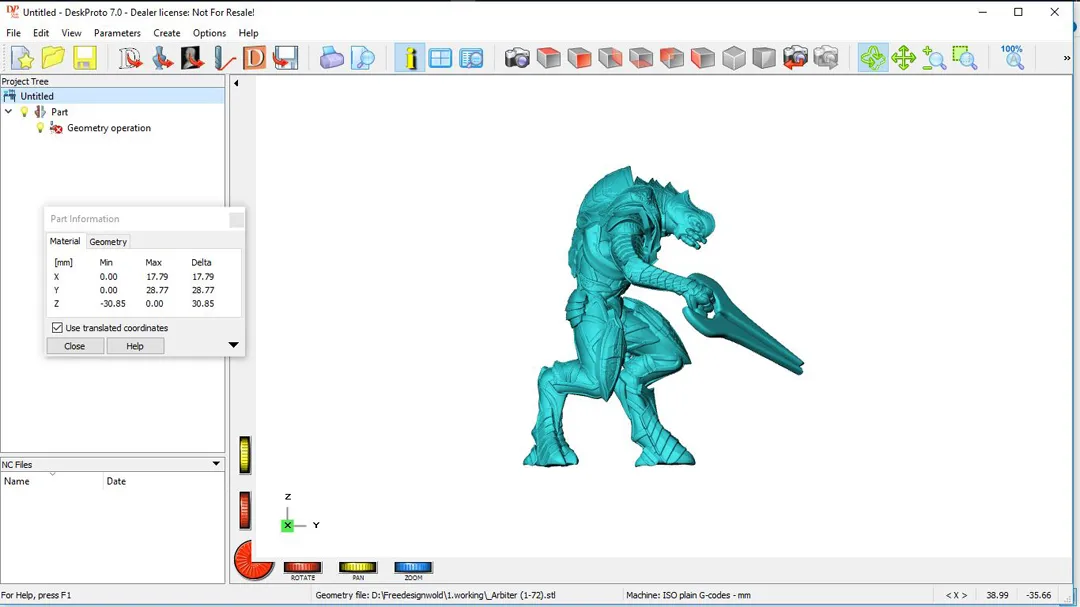Click the Close button in Part Information
Image resolution: width=1080 pixels, height=607 pixels.
pos(74,346)
